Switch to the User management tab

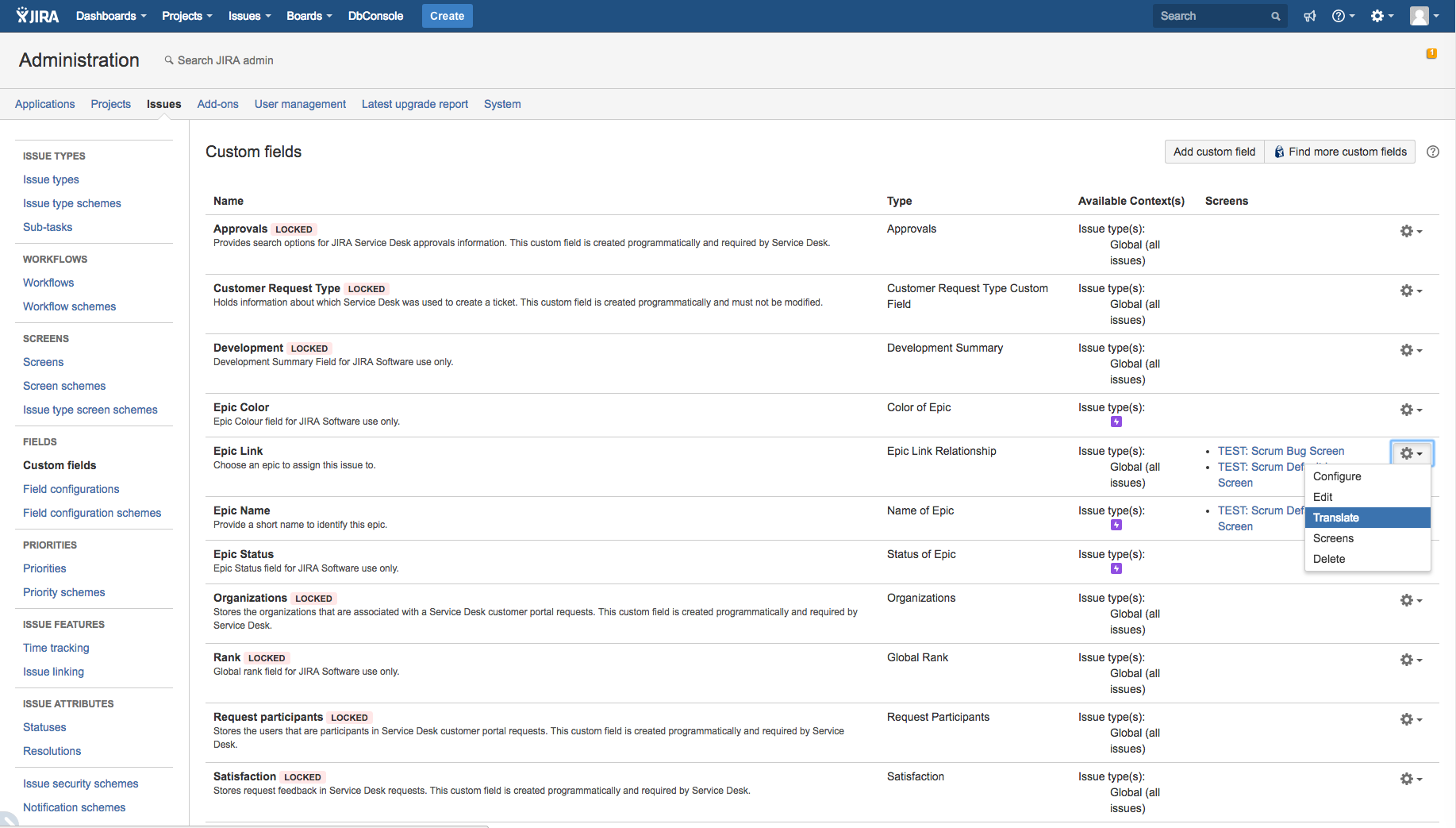[300, 104]
